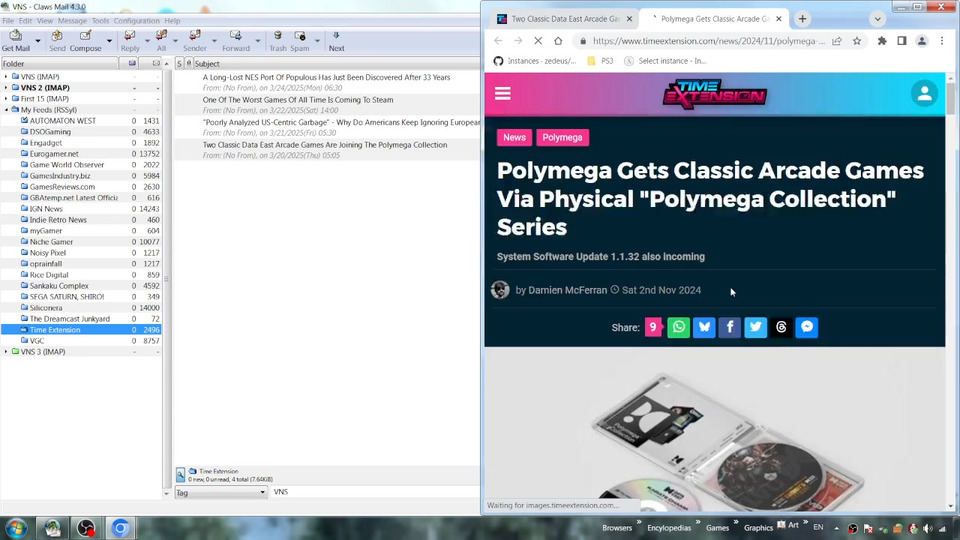The width and height of the screenshot is (960, 540).
Task: Open the PS3 bookmark folder
Action: (x=601, y=61)
